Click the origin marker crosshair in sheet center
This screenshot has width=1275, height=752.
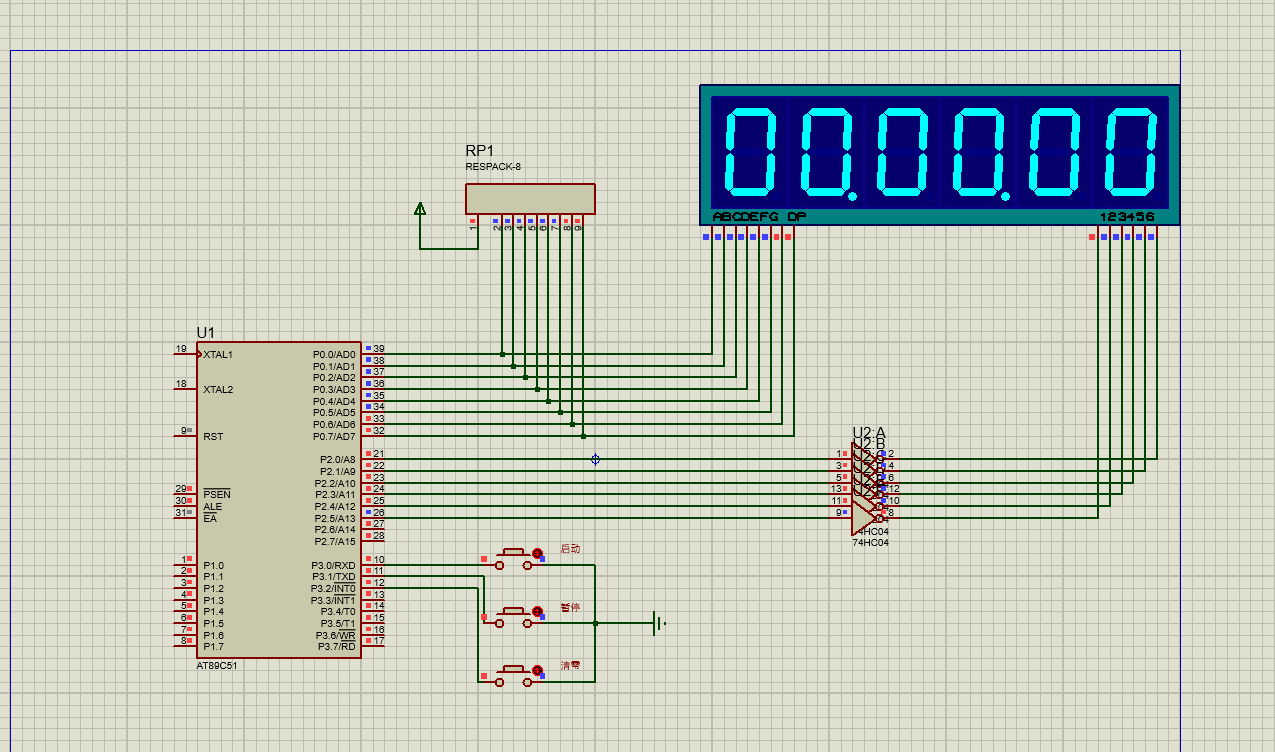pos(595,459)
